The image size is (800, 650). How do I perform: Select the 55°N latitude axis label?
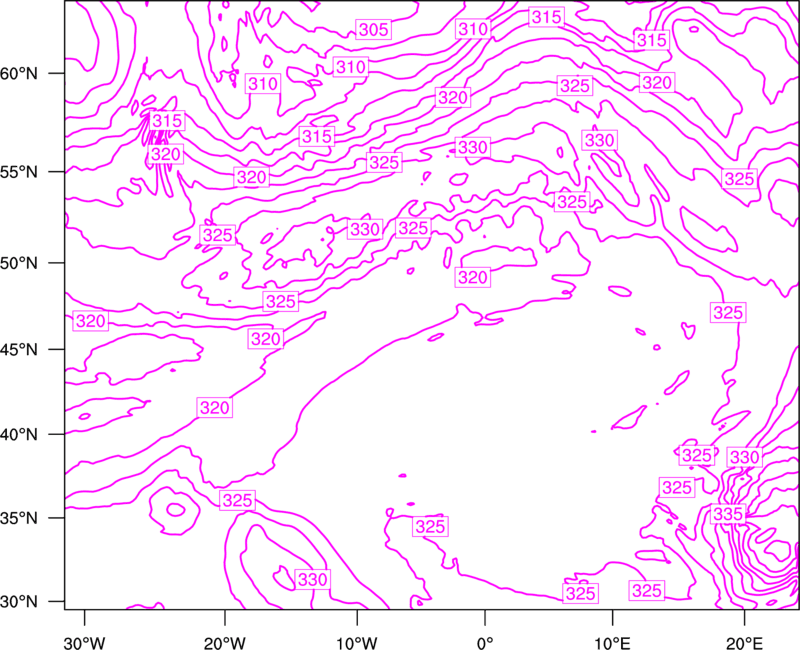[19, 172]
